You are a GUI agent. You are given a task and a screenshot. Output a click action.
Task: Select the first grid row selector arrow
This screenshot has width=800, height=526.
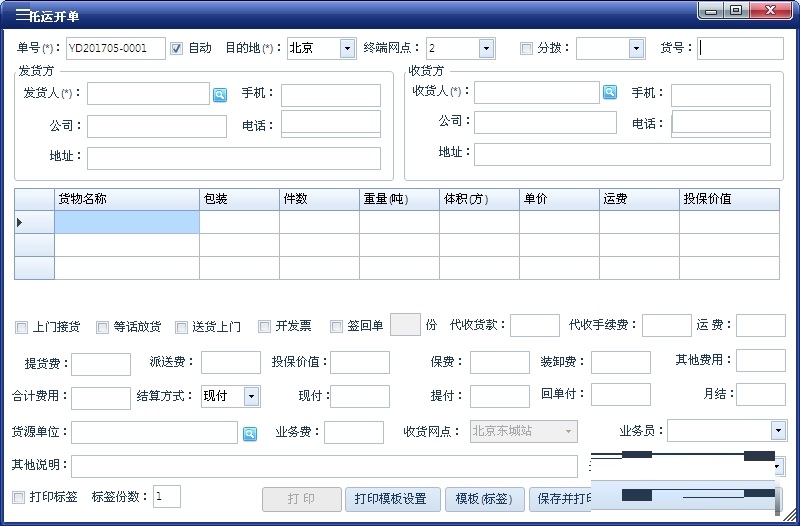34,222
